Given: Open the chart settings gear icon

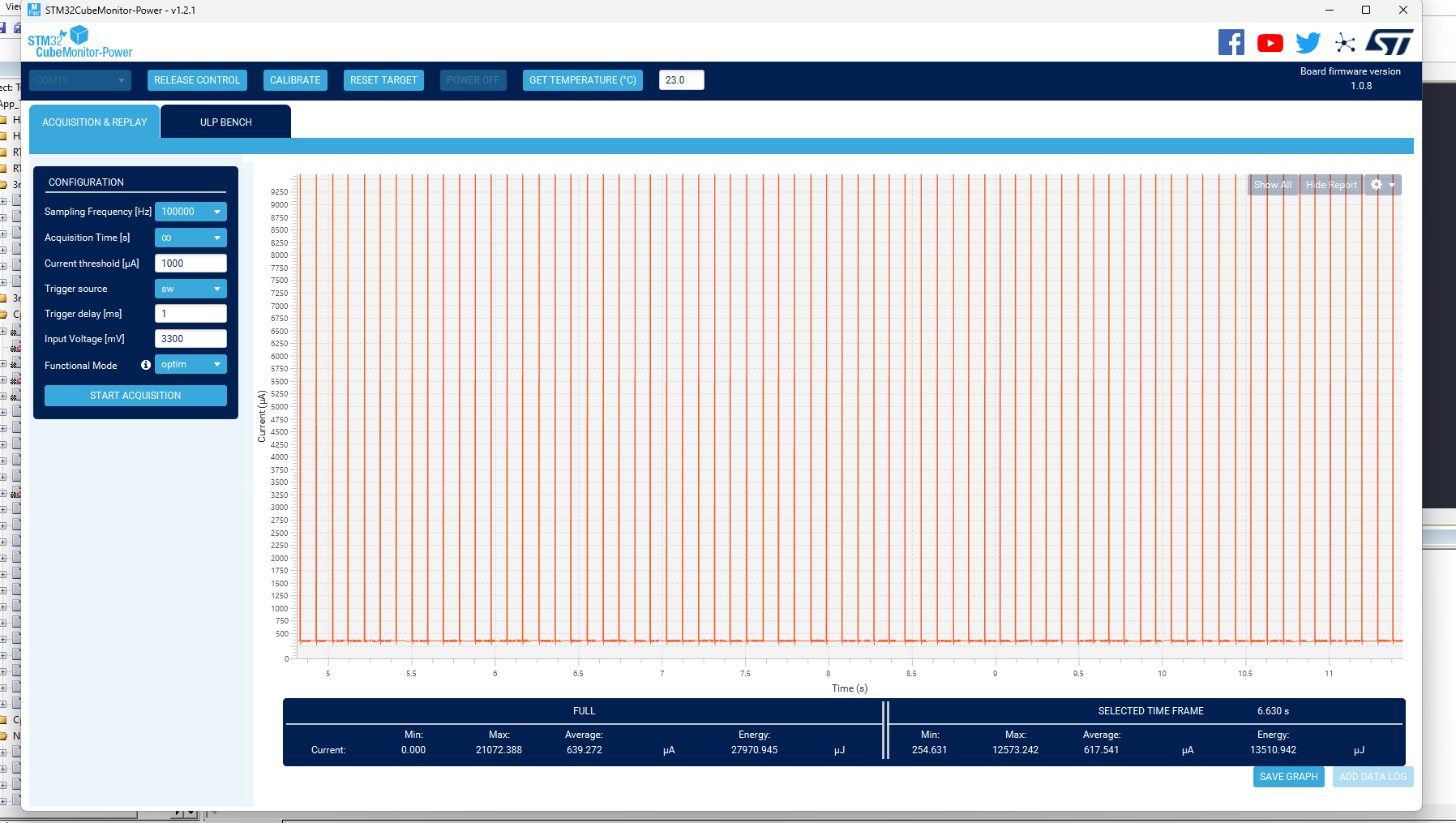Looking at the screenshot, I should coord(1377,184).
